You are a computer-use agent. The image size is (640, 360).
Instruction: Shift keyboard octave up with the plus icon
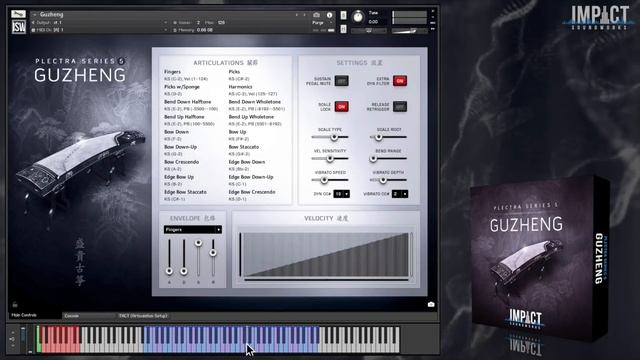12,332
